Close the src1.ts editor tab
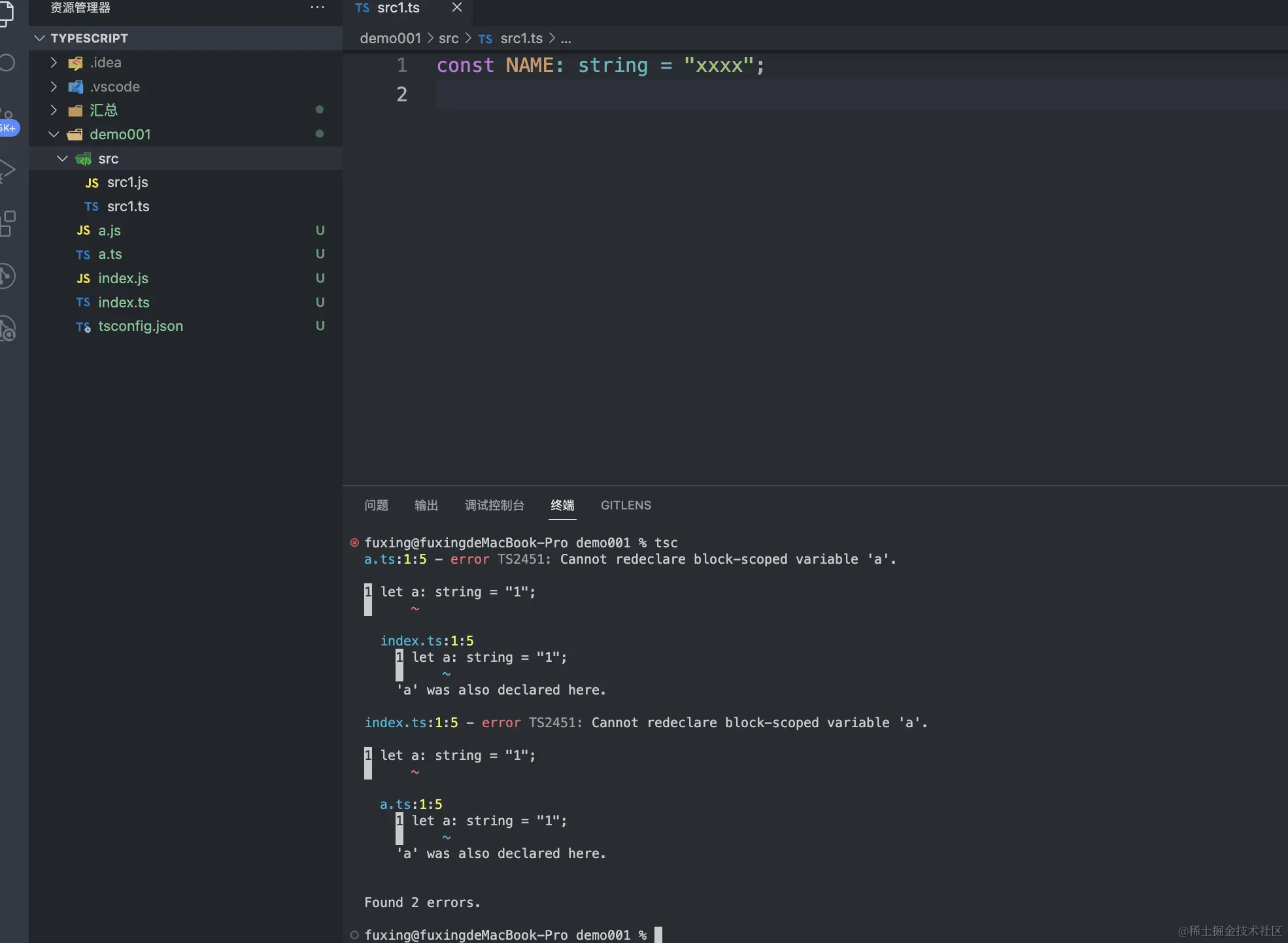The image size is (1288, 943). pyautogui.click(x=457, y=8)
